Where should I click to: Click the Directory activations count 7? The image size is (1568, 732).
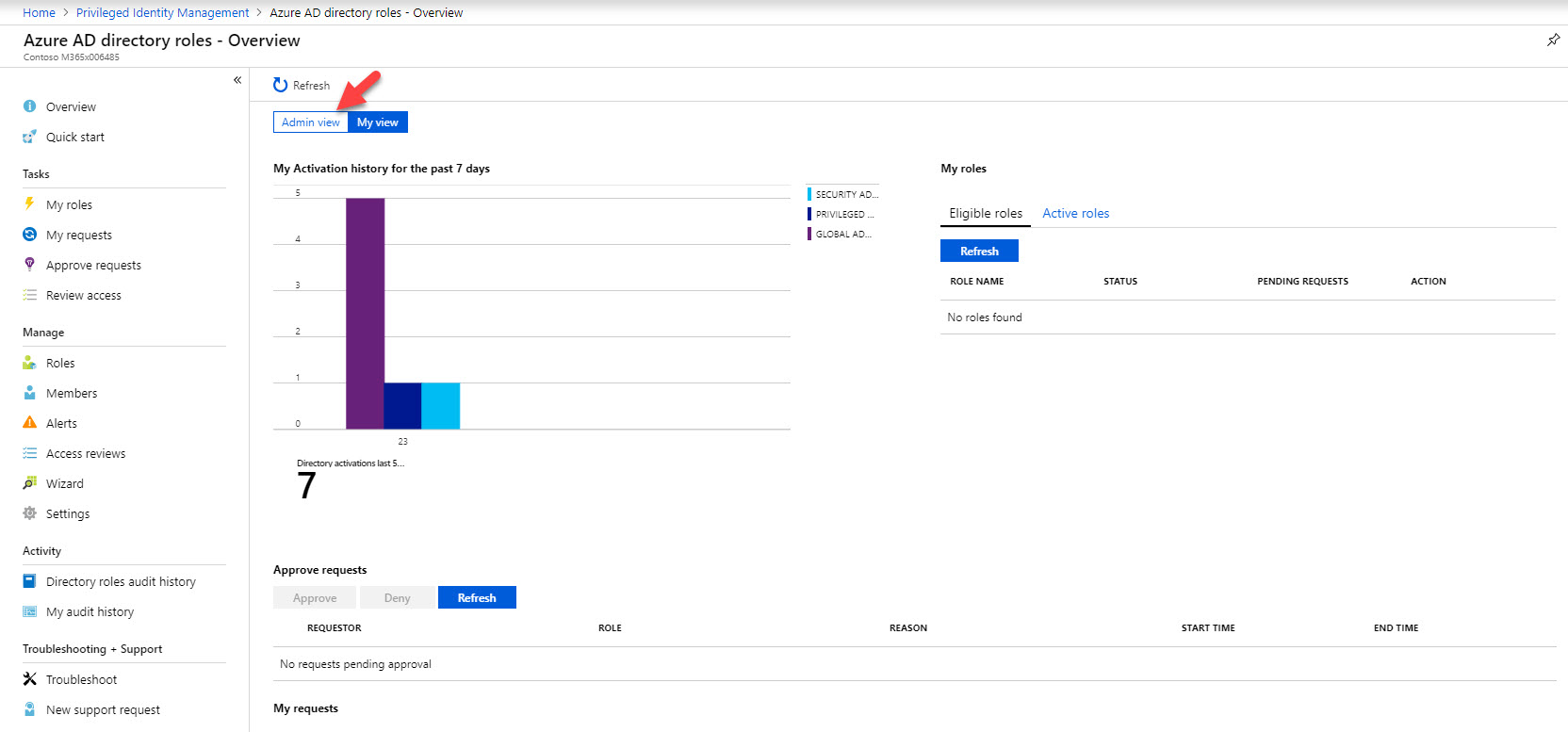[x=306, y=486]
